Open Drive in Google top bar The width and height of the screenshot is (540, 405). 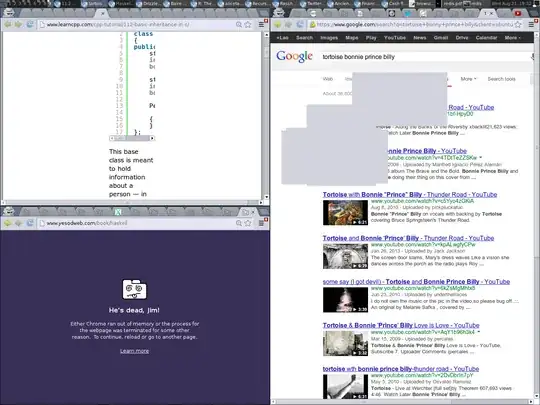pyautogui.click(x=462, y=38)
